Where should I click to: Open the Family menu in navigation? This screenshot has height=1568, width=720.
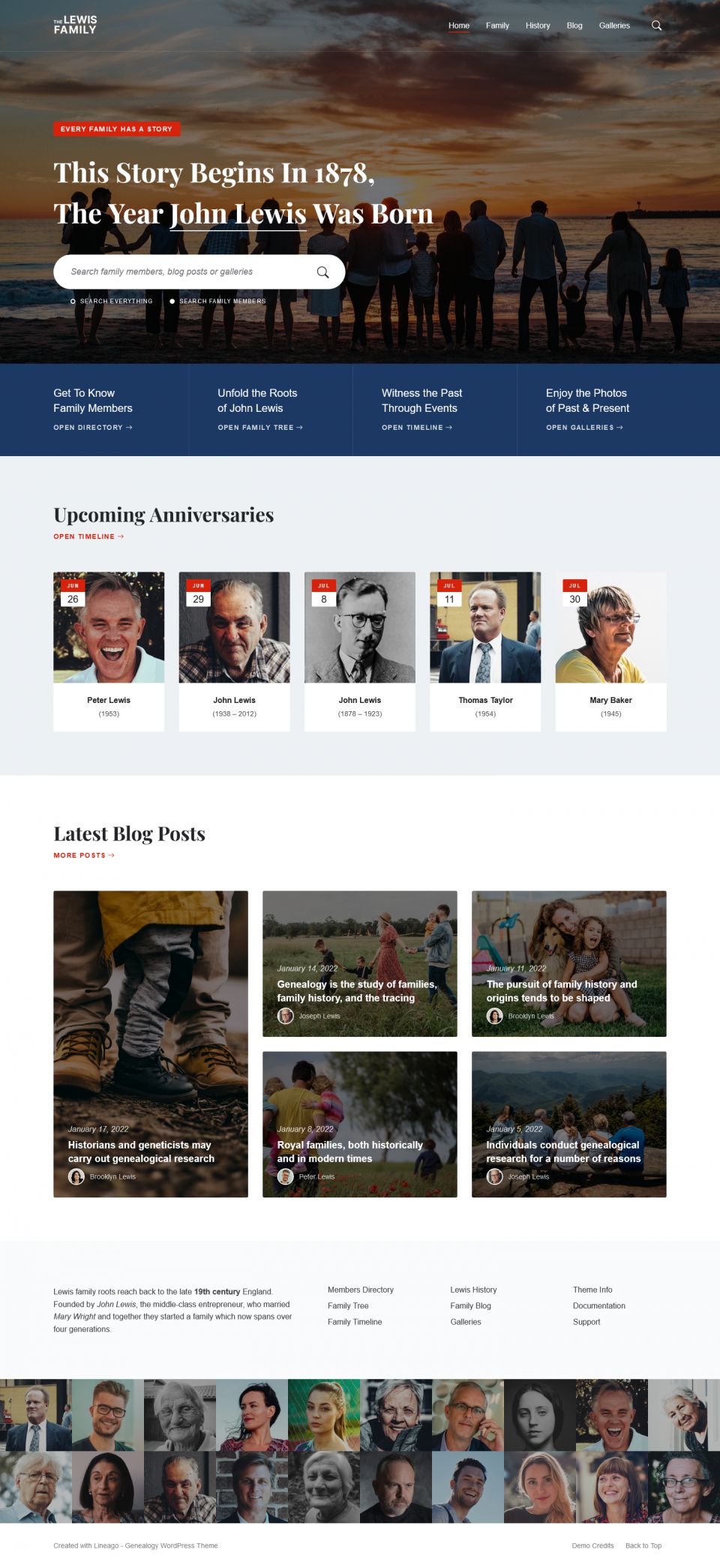pyautogui.click(x=497, y=26)
